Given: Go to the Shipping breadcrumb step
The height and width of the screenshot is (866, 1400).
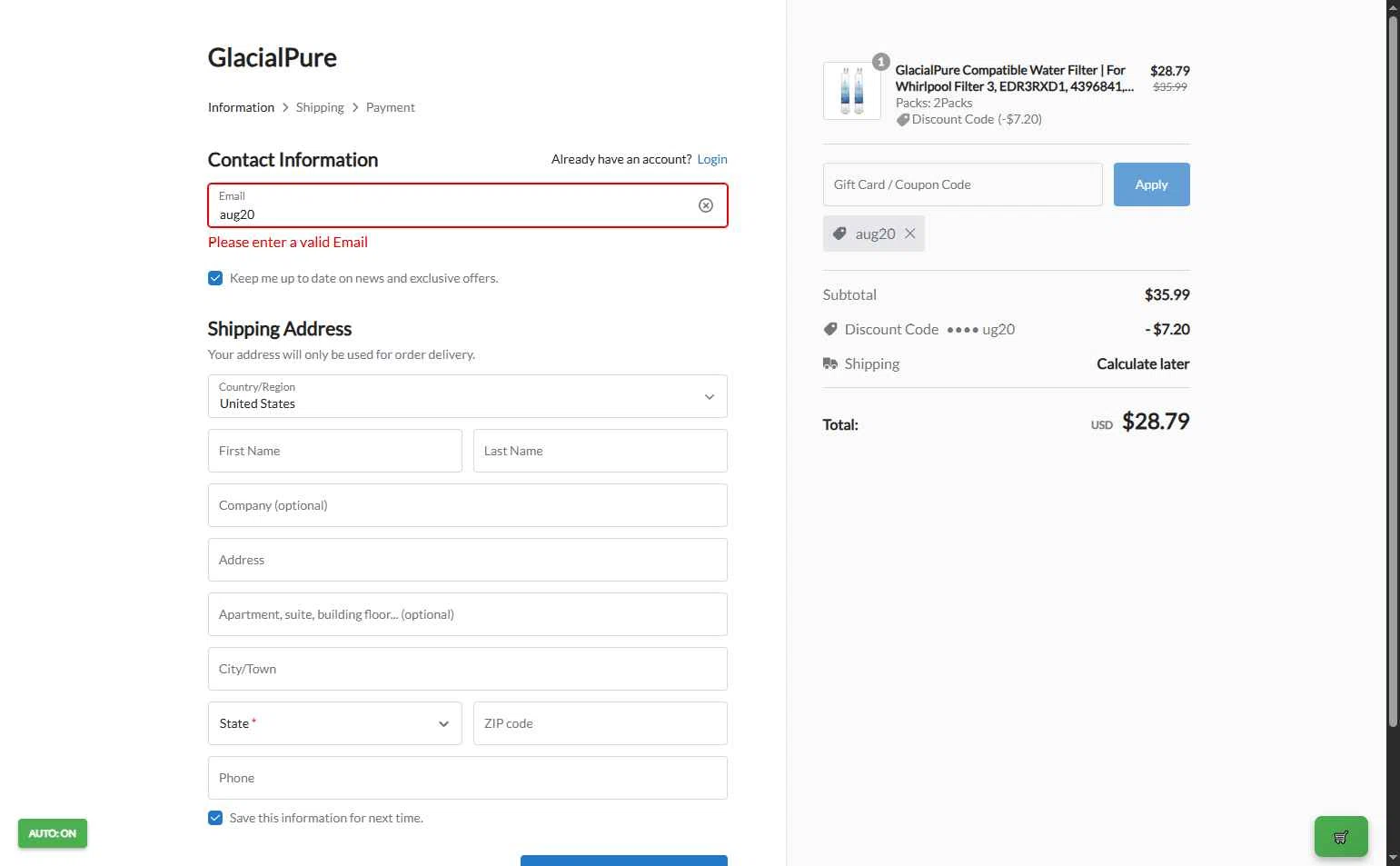Looking at the screenshot, I should pos(320,107).
